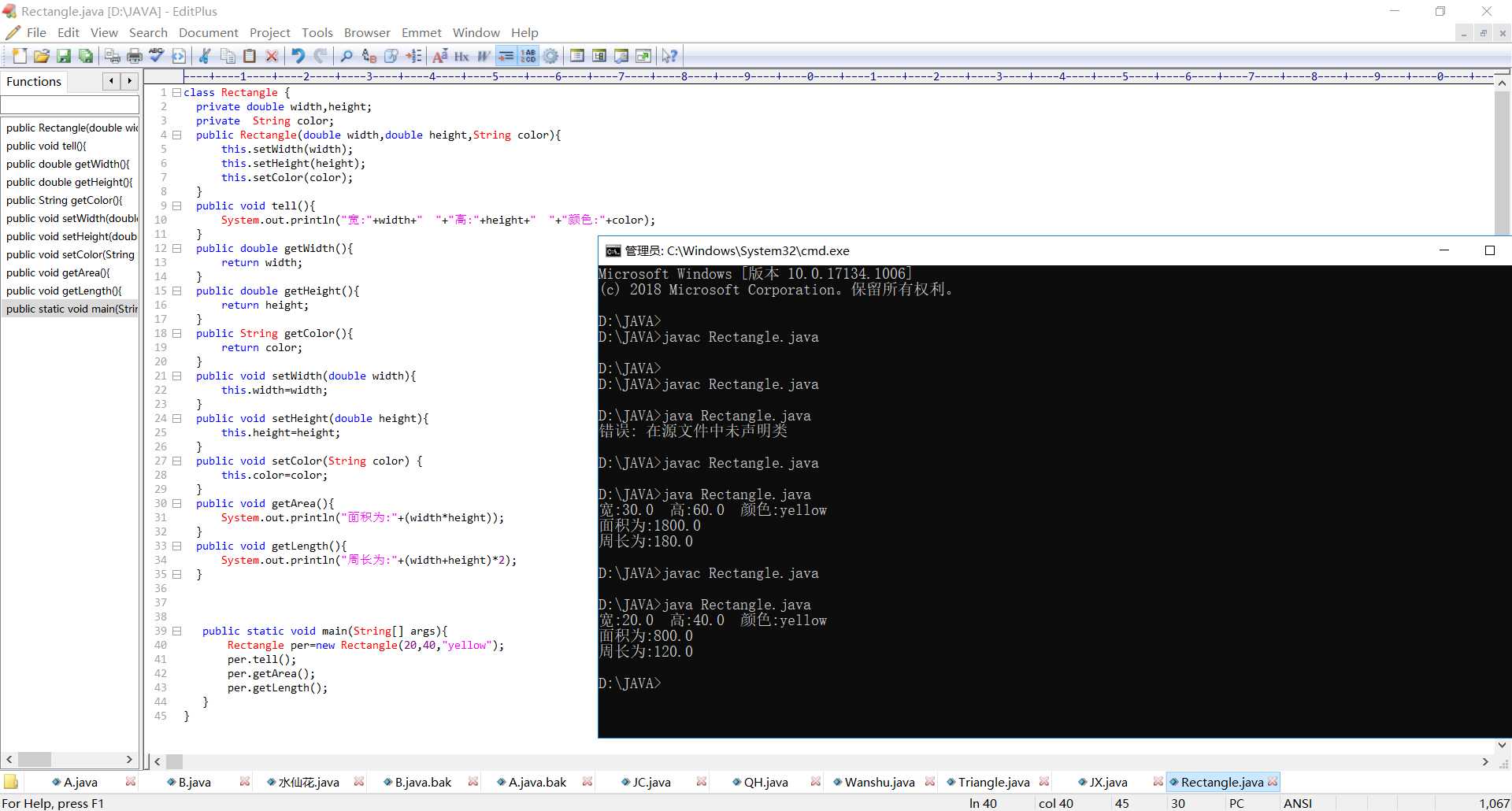Click the full screen toolbar icon
The image size is (1512, 811).
(x=643, y=56)
